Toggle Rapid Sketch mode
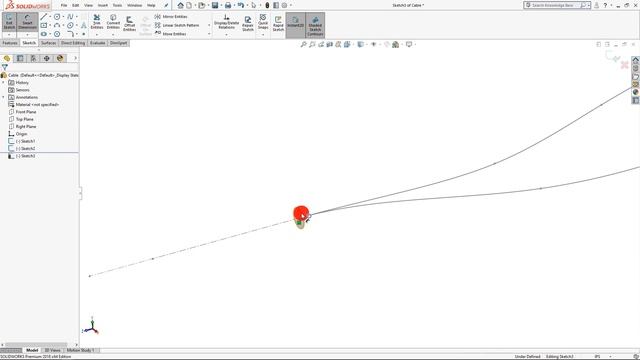This screenshot has height=360, width=640. (x=278, y=23)
